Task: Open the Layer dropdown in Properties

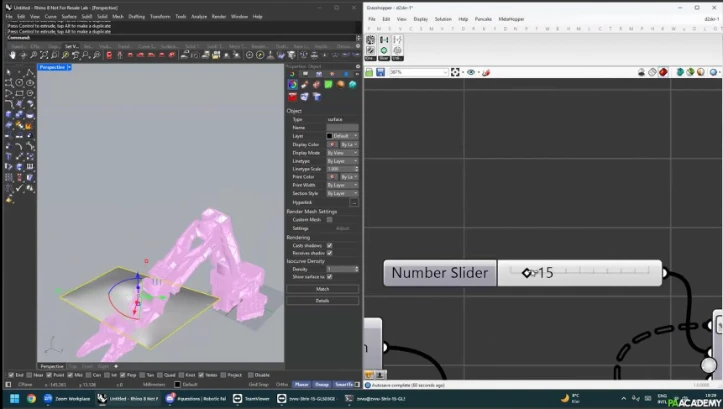Action: (x=343, y=135)
